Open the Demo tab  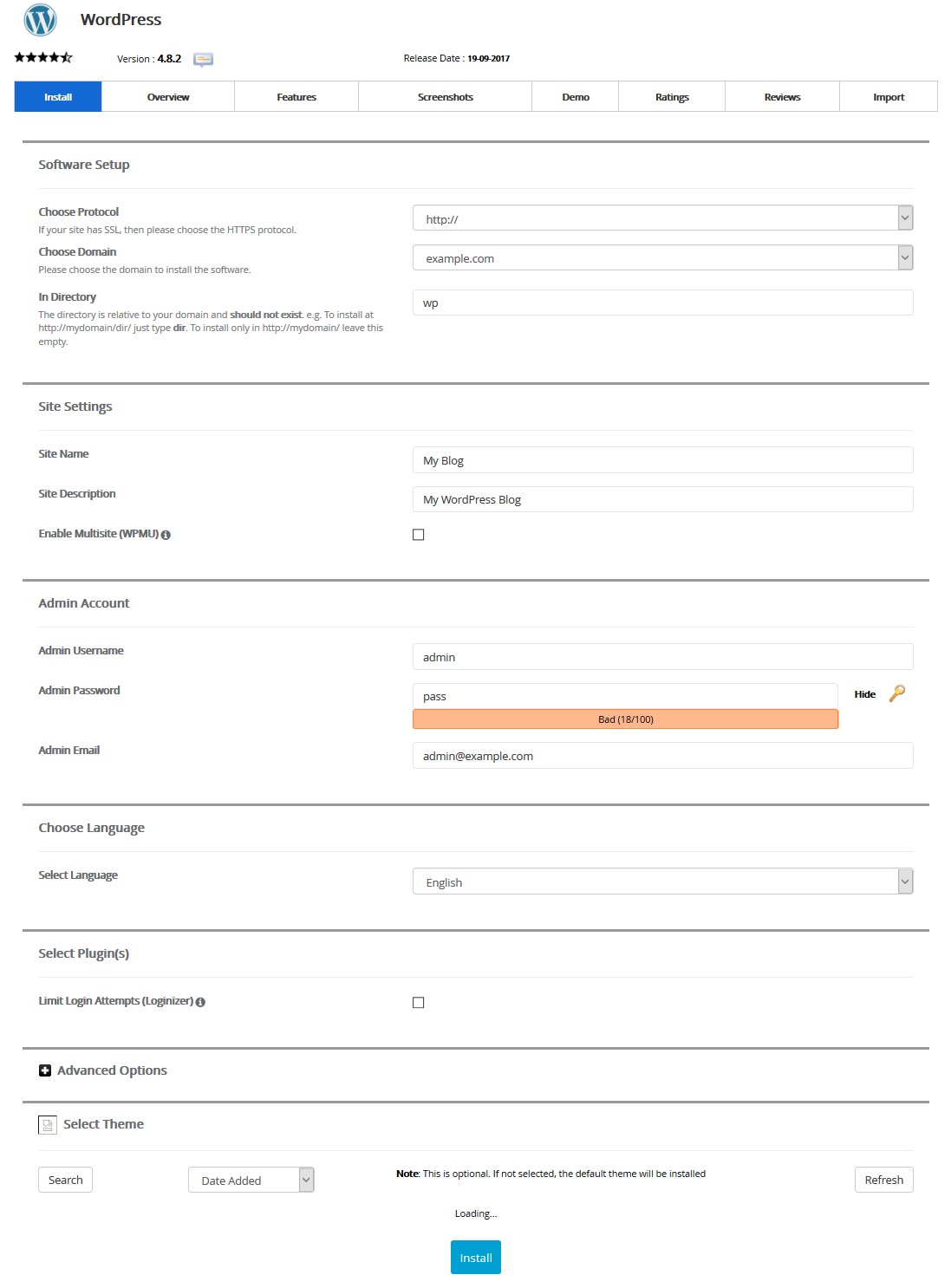pos(576,96)
